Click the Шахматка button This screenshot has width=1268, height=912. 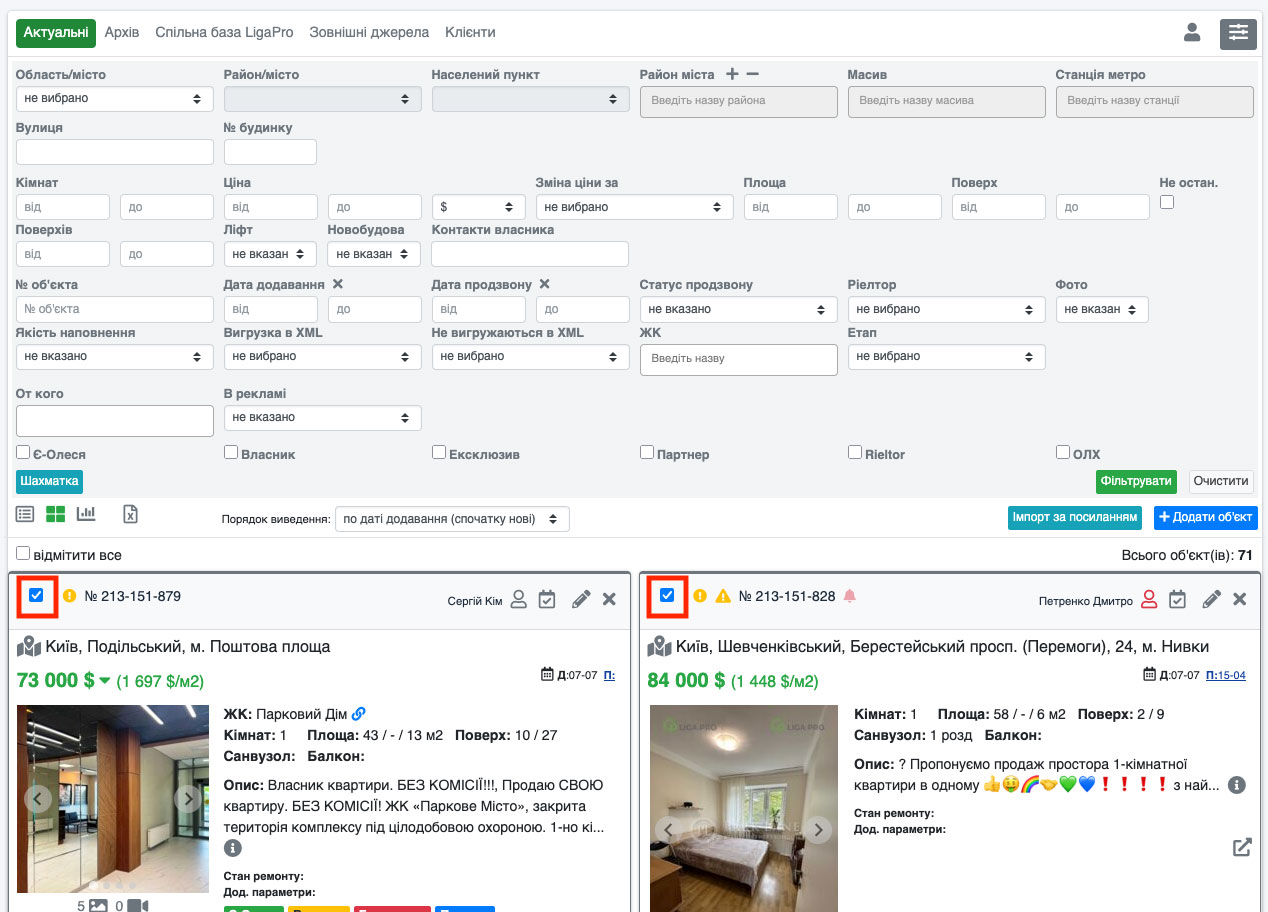click(49, 481)
